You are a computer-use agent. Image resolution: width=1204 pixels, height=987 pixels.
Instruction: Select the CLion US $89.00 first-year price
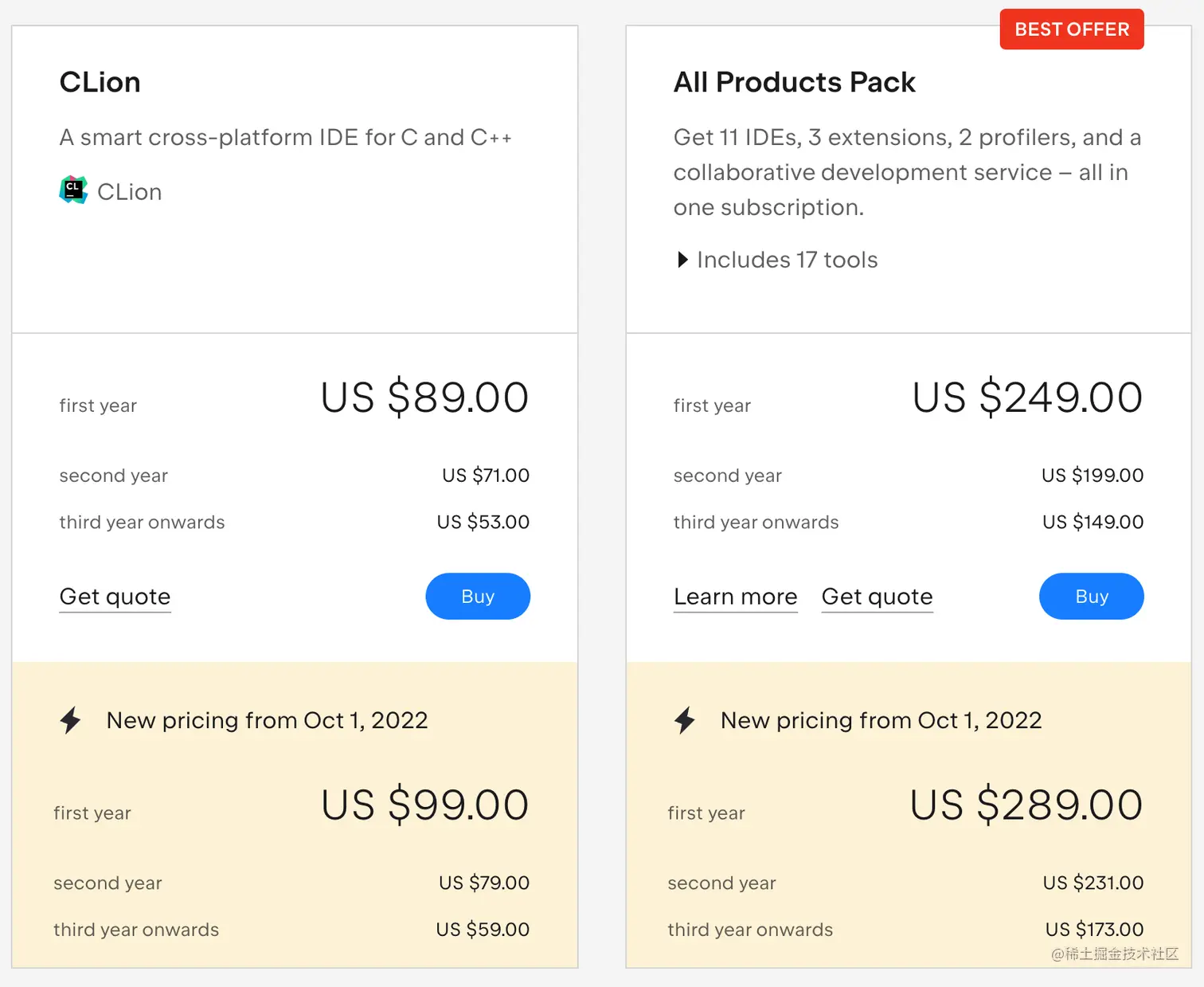coord(424,398)
